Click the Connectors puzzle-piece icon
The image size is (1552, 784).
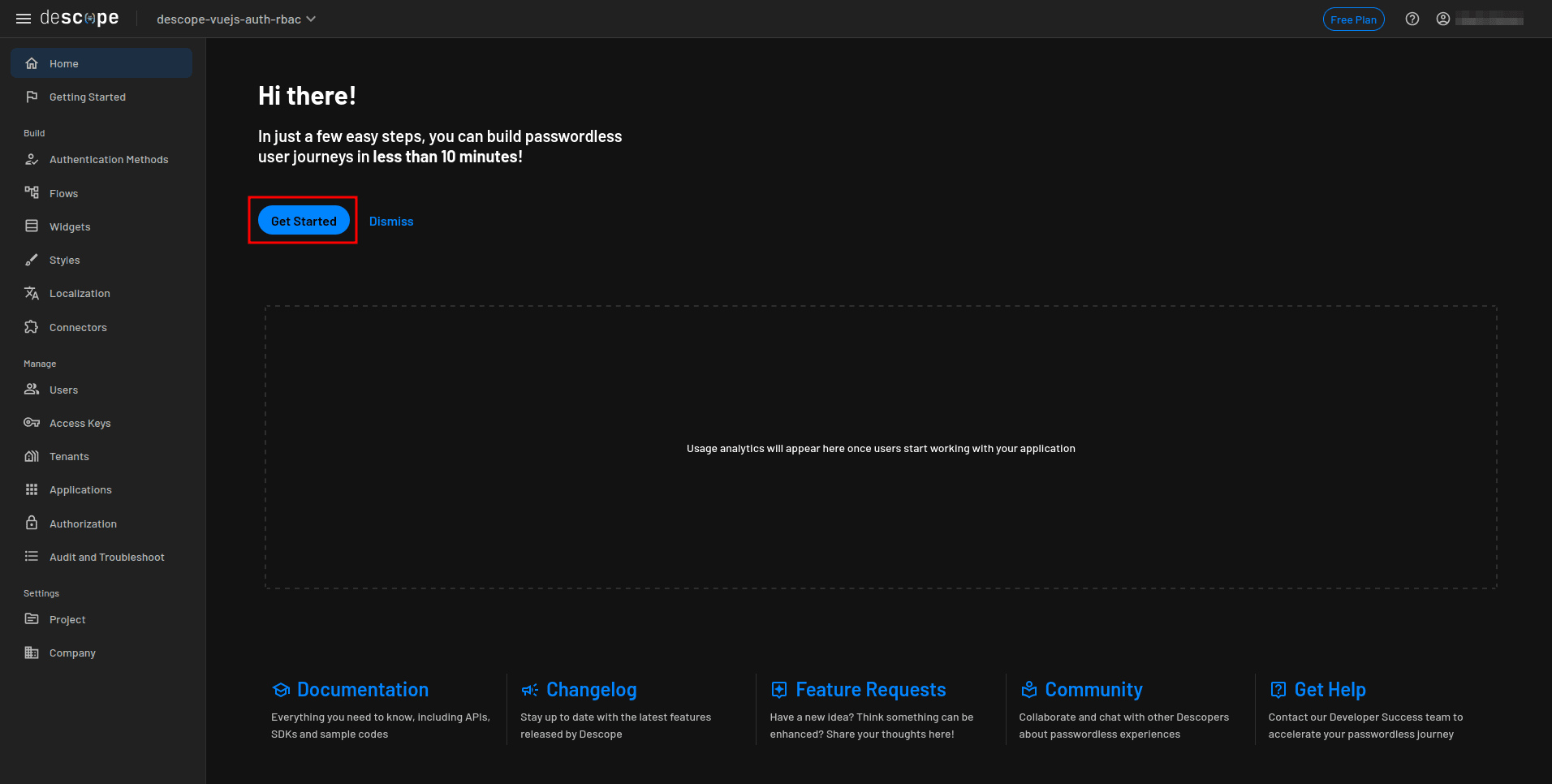32,327
